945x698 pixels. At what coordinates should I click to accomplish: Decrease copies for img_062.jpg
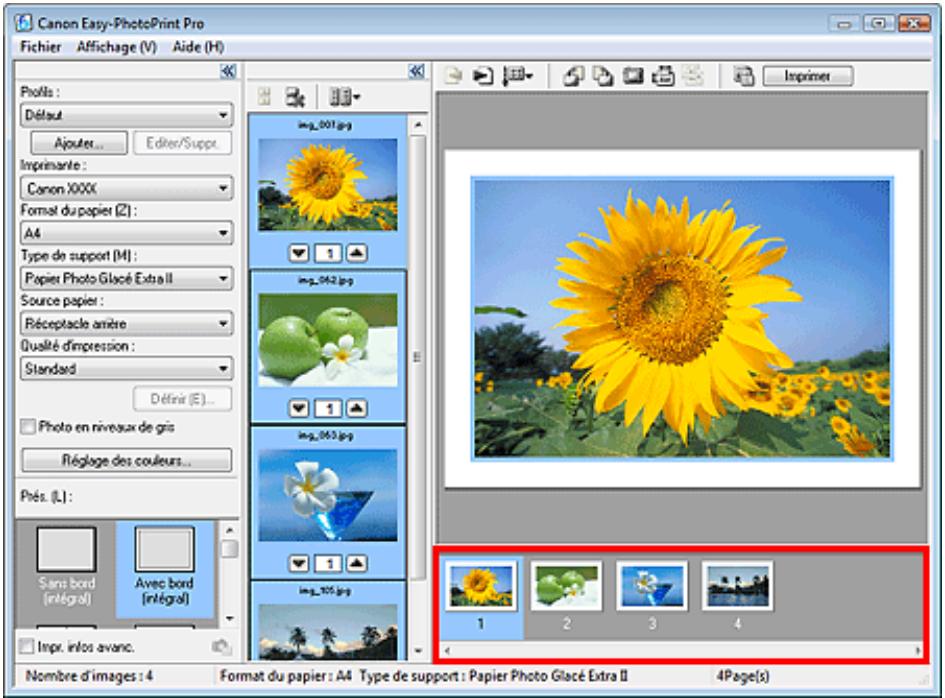(298, 409)
